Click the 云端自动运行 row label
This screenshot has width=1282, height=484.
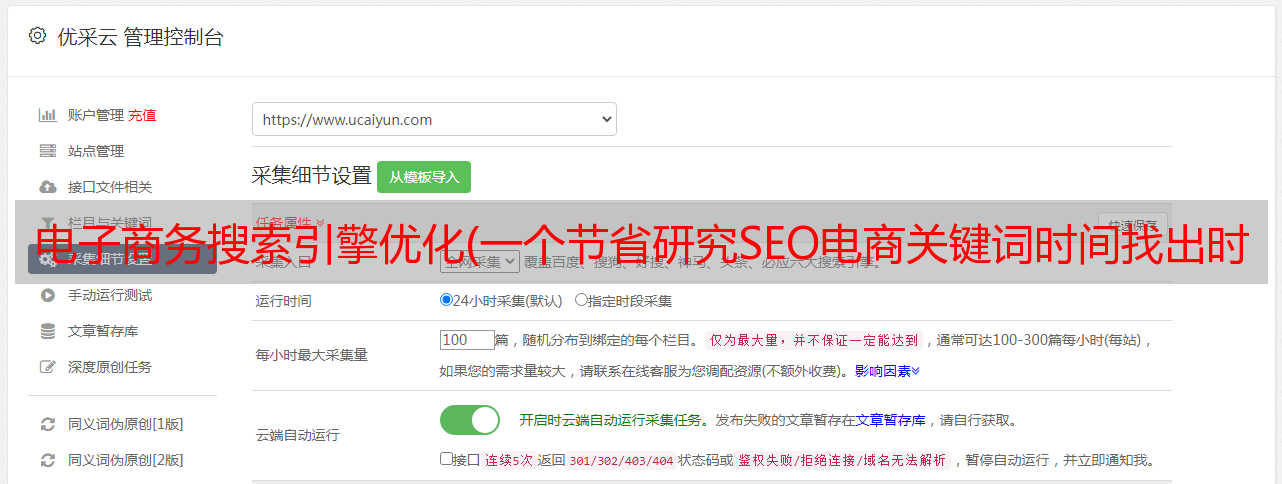coord(298,435)
